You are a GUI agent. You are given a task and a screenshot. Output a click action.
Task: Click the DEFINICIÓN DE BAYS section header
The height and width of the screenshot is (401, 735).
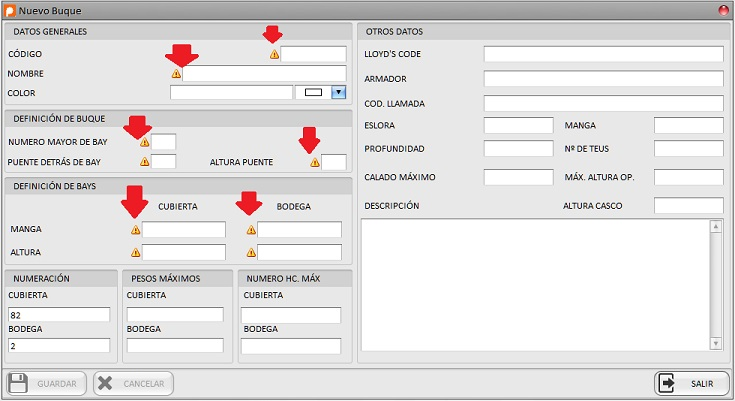[178, 186]
